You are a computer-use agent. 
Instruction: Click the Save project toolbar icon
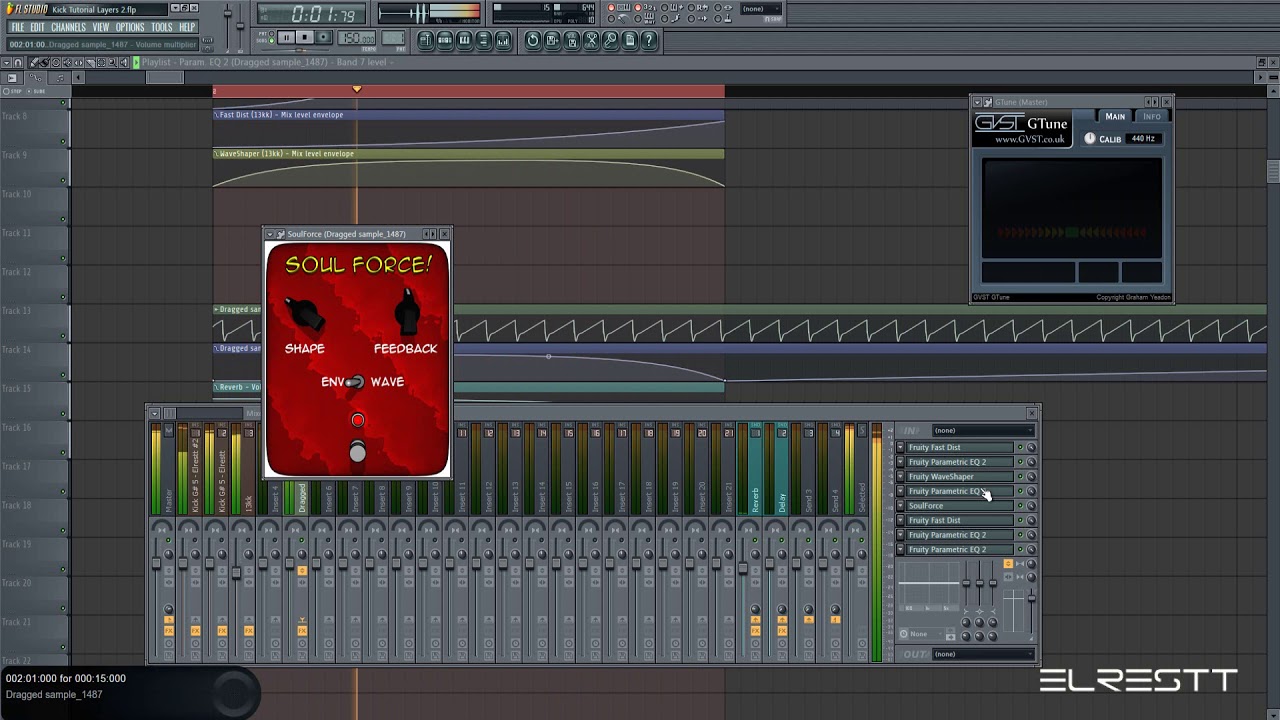(552, 40)
